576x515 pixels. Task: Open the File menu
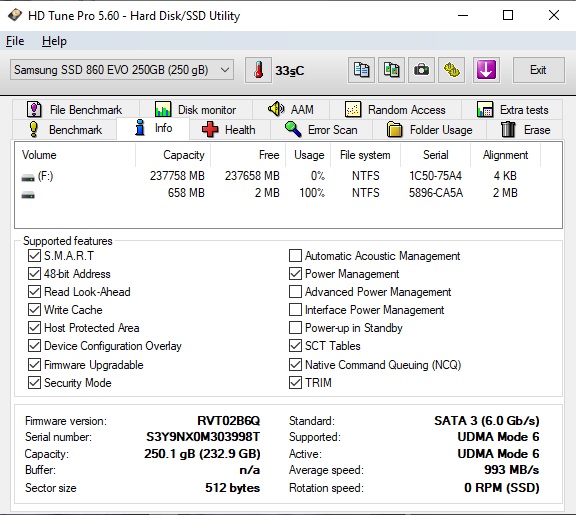15,41
